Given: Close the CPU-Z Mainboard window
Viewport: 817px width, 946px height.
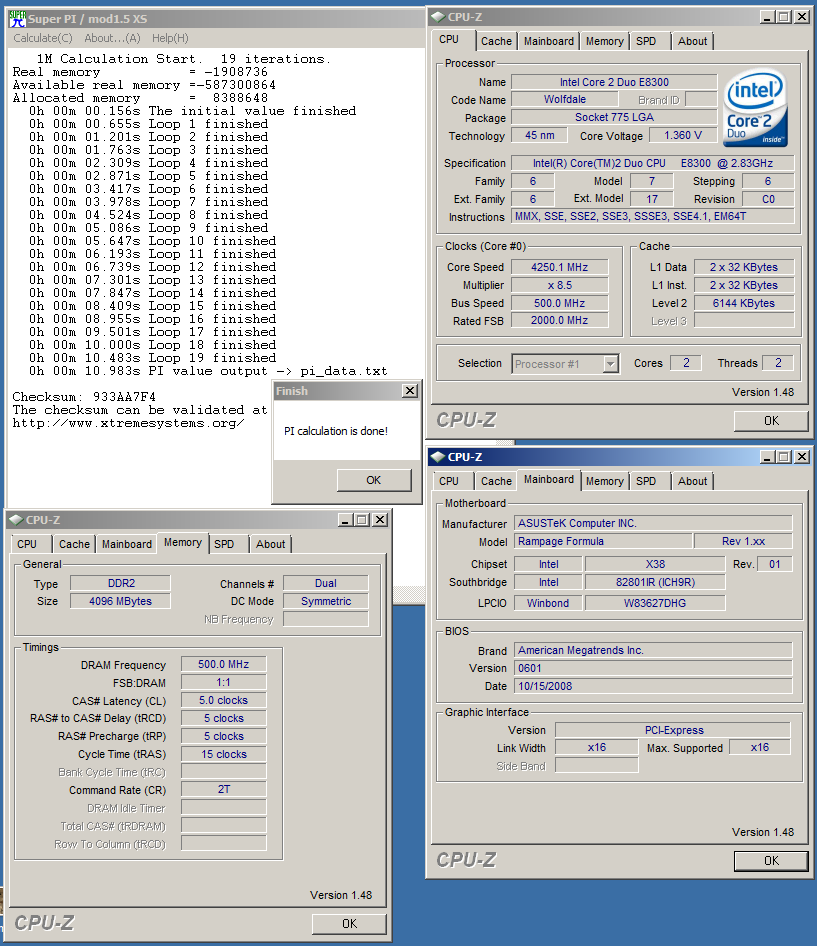Looking at the screenshot, I should (801, 457).
